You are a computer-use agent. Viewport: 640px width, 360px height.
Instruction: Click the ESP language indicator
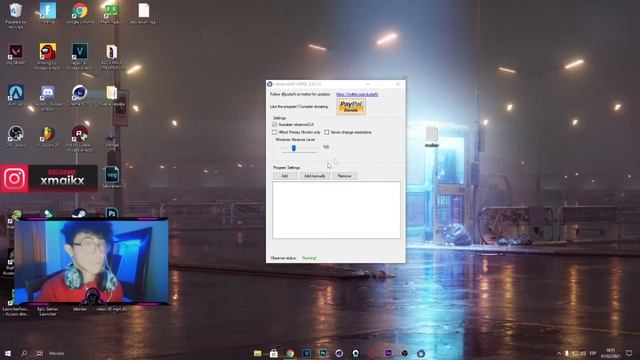(x=593, y=353)
